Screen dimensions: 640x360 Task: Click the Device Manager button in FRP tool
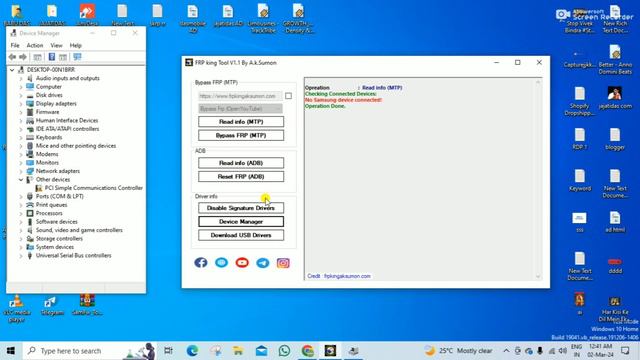coord(241,222)
